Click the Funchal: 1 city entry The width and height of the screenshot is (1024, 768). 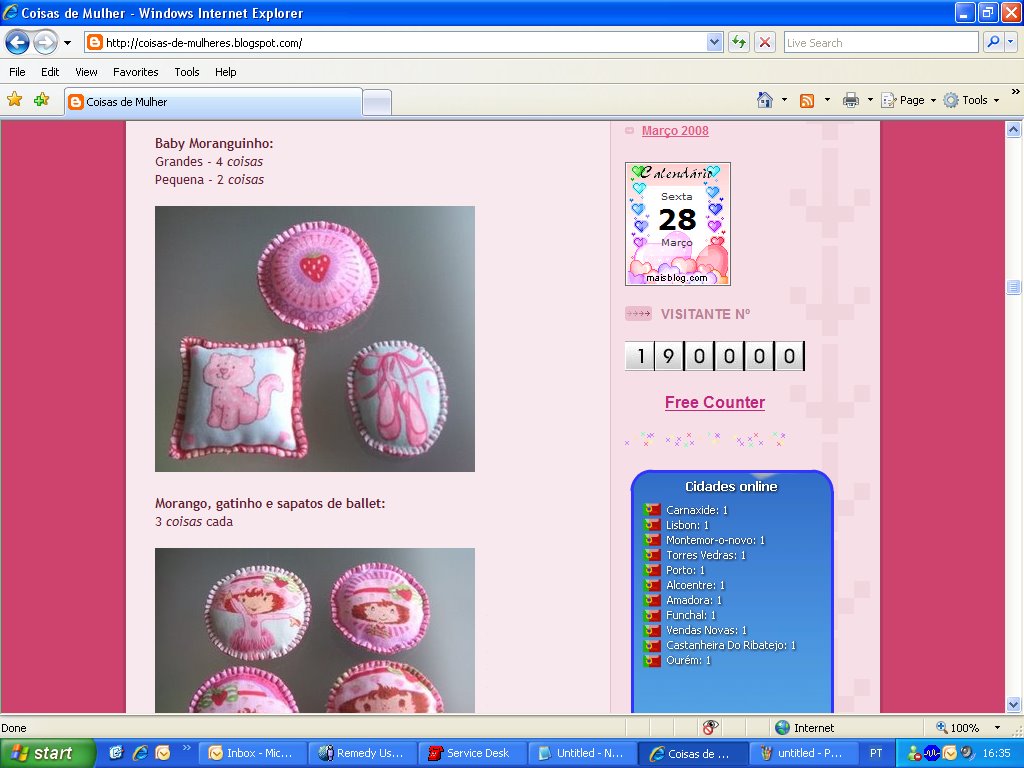691,615
